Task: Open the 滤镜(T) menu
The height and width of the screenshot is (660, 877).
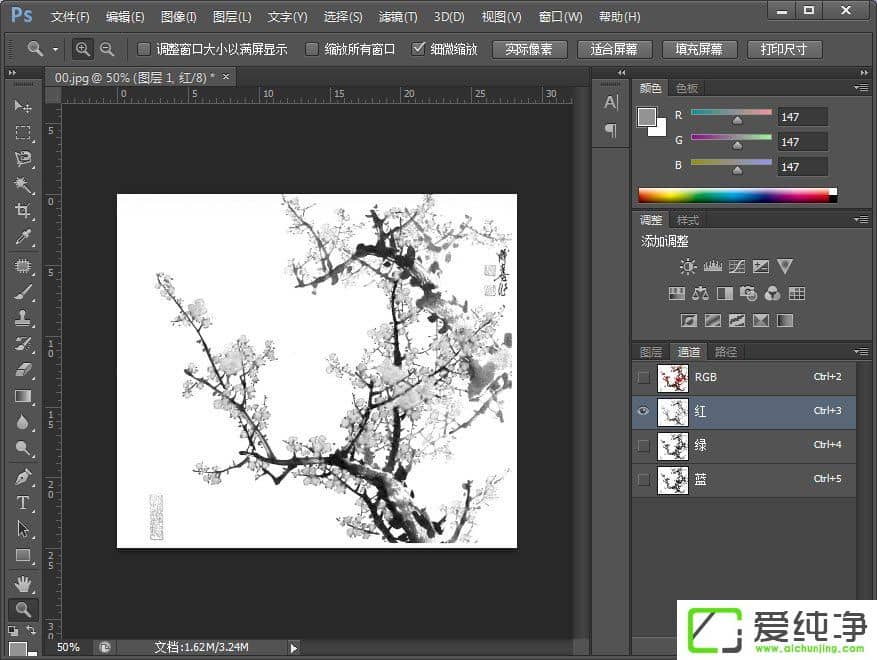Action: pyautogui.click(x=398, y=17)
